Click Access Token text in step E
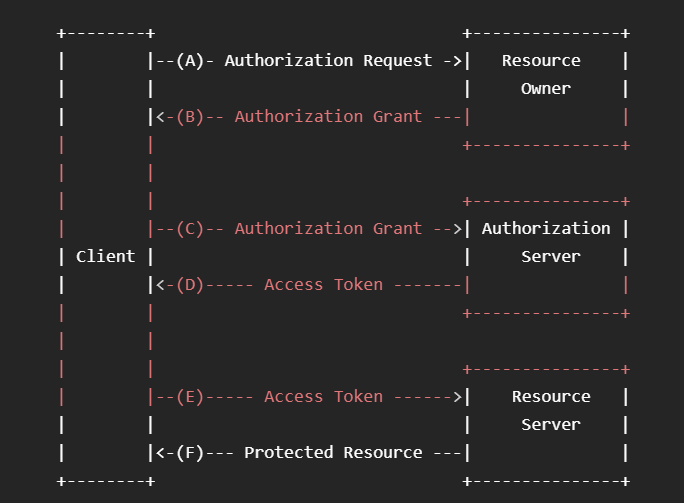Viewport: 684px width, 503px height. click(x=323, y=397)
